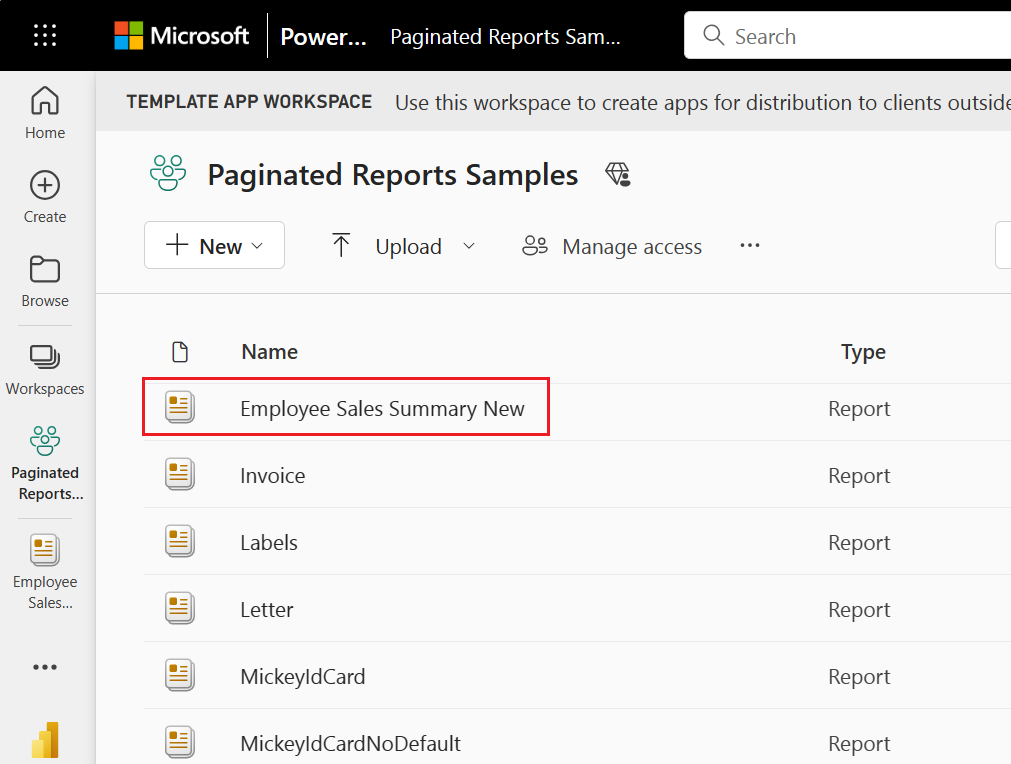Open Manage access
Viewport: 1011px width, 764px height.
[x=612, y=246]
